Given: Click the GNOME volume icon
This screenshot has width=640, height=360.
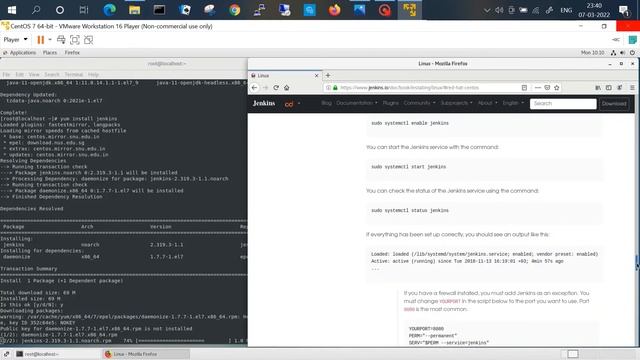Looking at the screenshot, I should 622,53.
